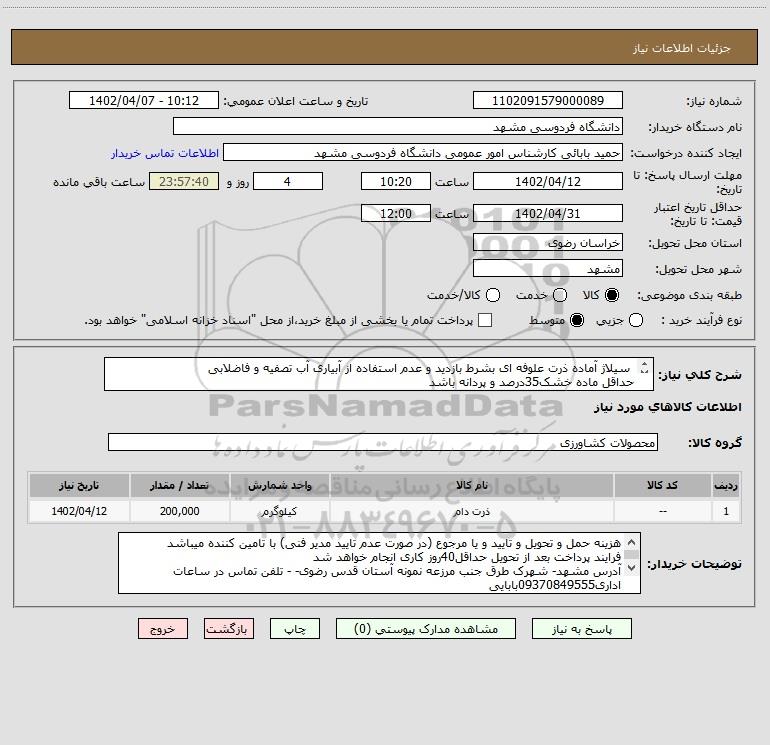Click the buyer name field دانشگاه فردوسی مشهد
The width and height of the screenshot is (770, 745).
(x=398, y=127)
